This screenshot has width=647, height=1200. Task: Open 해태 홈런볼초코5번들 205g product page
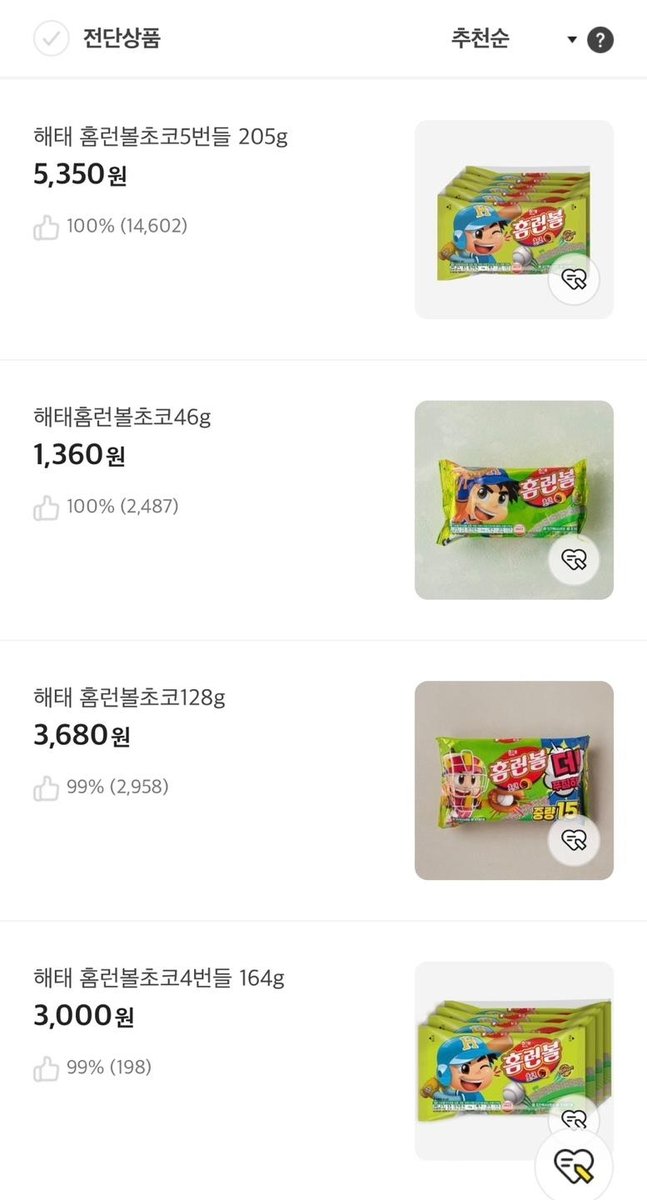pyautogui.click(x=160, y=142)
